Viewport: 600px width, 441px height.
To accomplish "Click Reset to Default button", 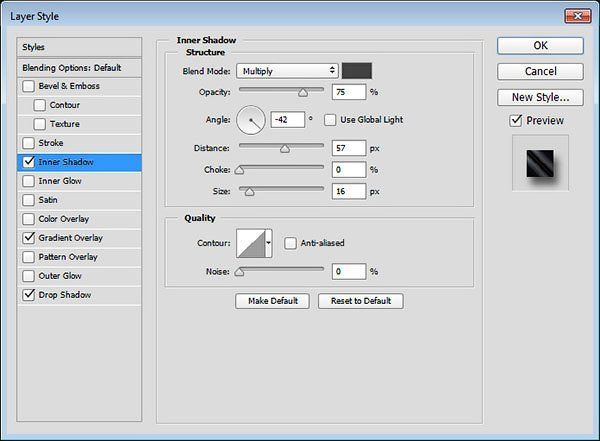I will (360, 301).
